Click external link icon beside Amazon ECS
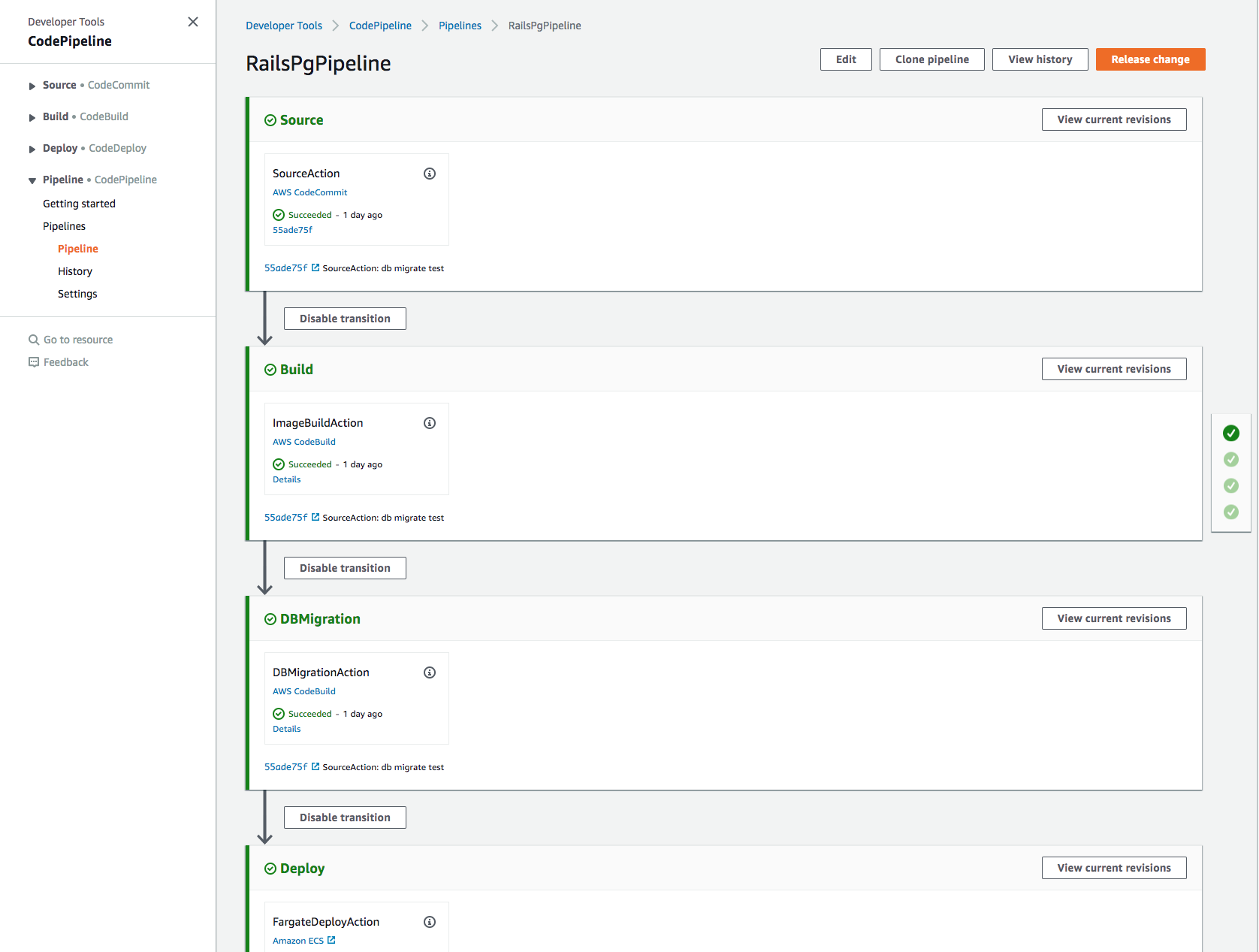This screenshot has height=952, width=1259. [x=331, y=940]
